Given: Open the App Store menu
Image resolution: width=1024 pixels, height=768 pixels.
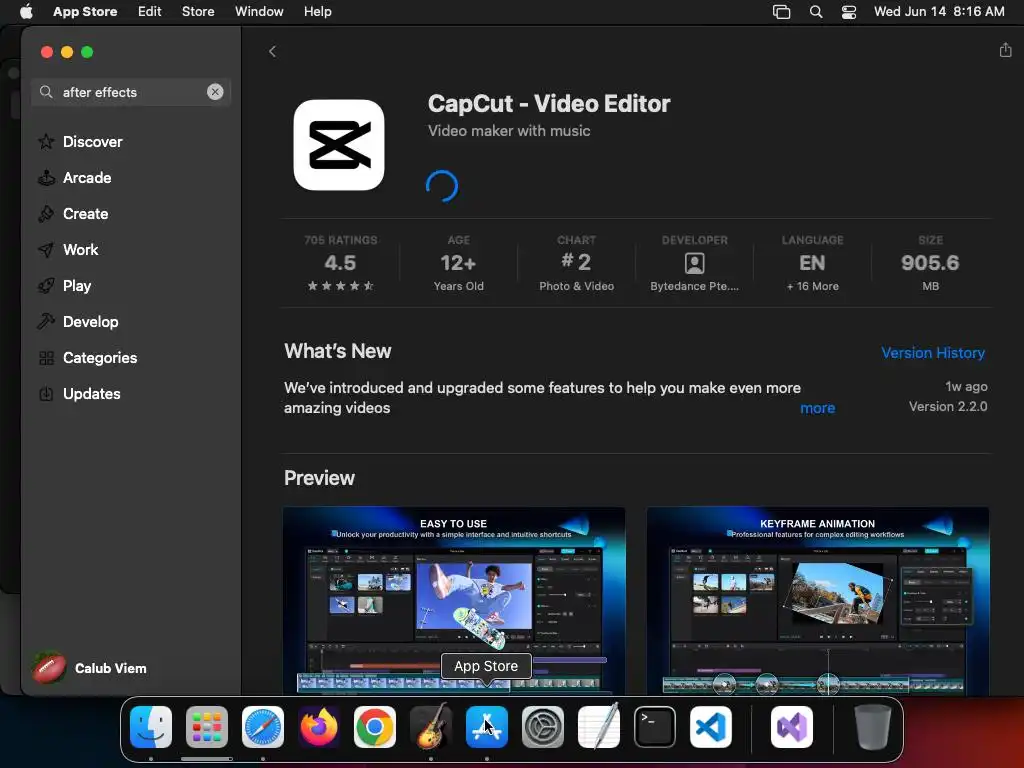Looking at the screenshot, I should pos(85,11).
